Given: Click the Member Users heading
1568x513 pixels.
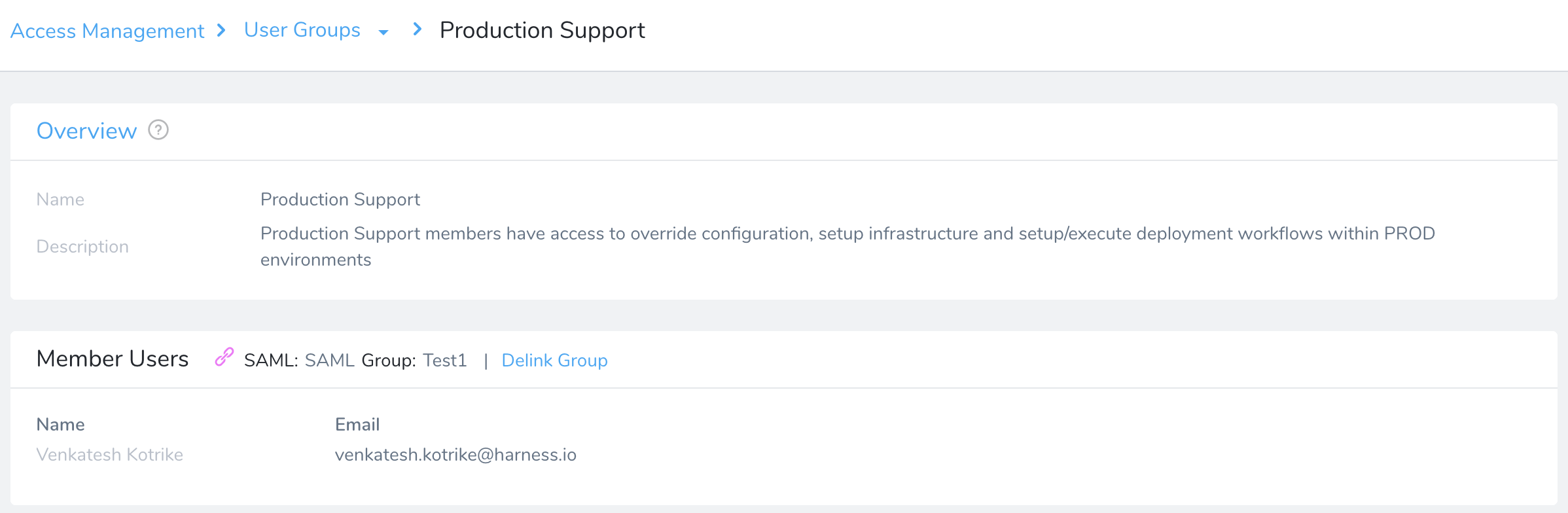Looking at the screenshot, I should click(113, 359).
